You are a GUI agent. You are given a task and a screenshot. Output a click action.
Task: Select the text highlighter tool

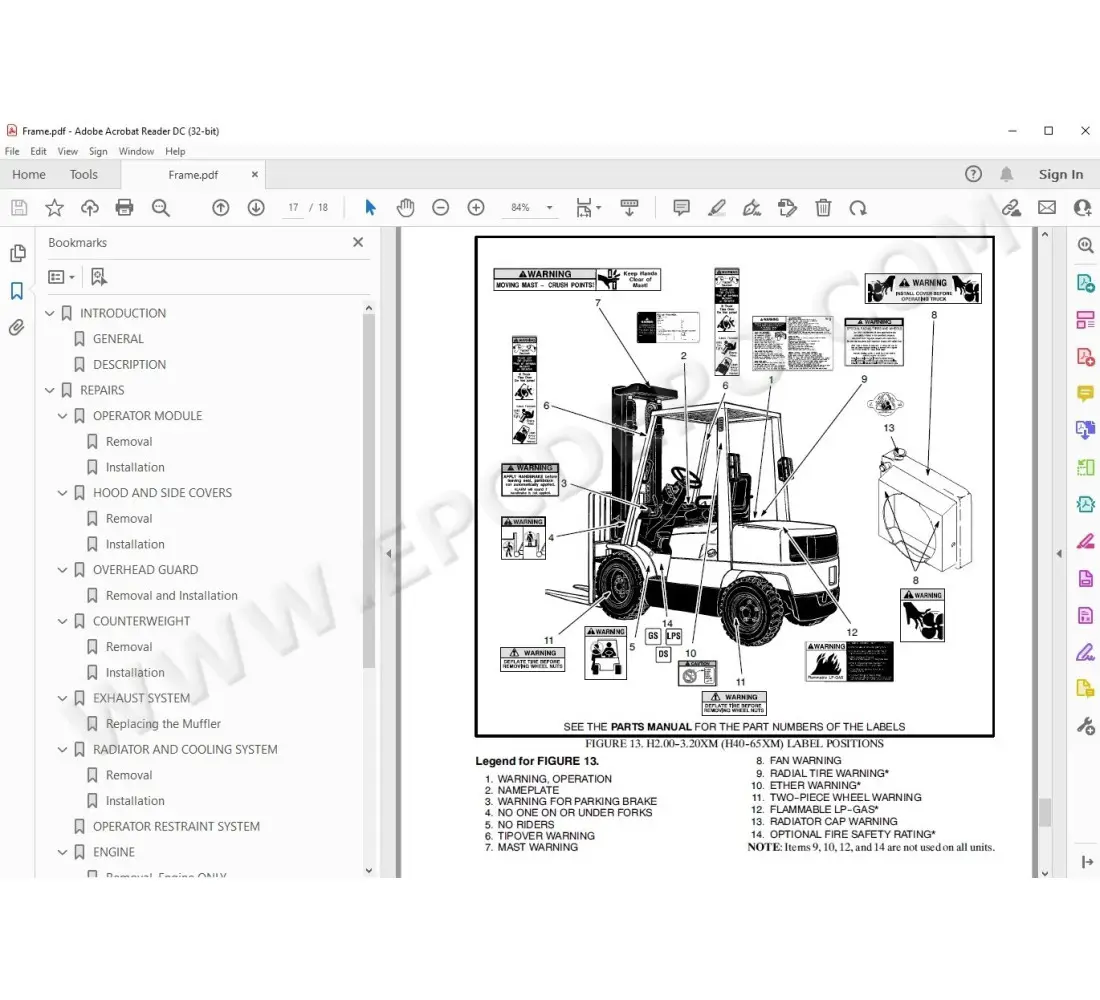[717, 207]
